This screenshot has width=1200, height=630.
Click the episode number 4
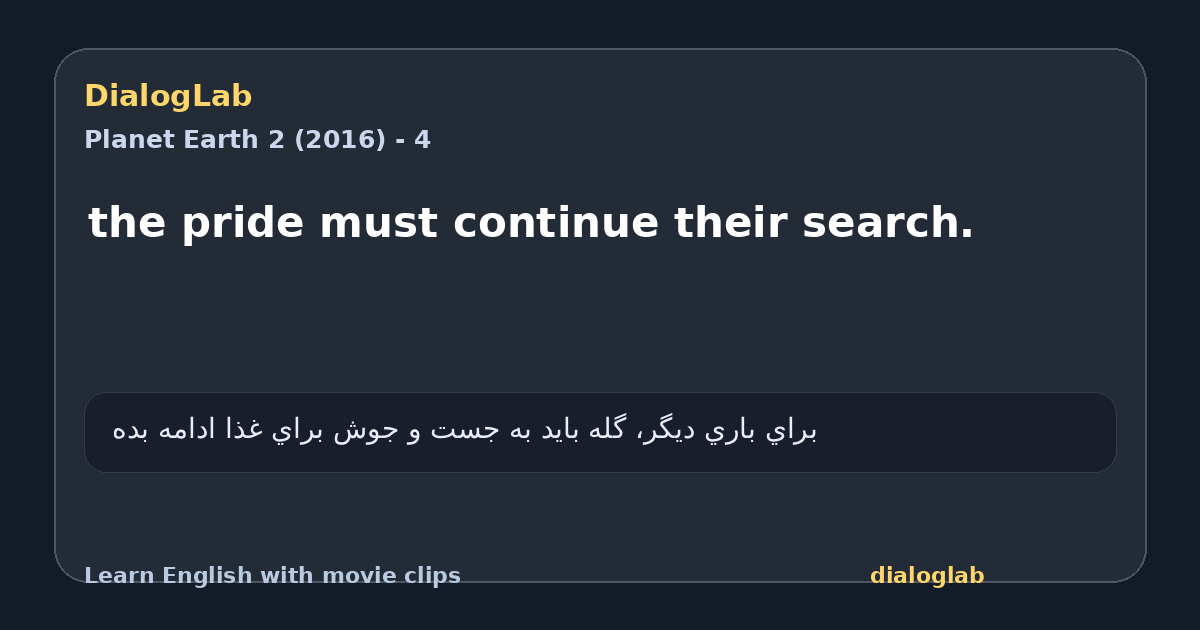(x=423, y=140)
